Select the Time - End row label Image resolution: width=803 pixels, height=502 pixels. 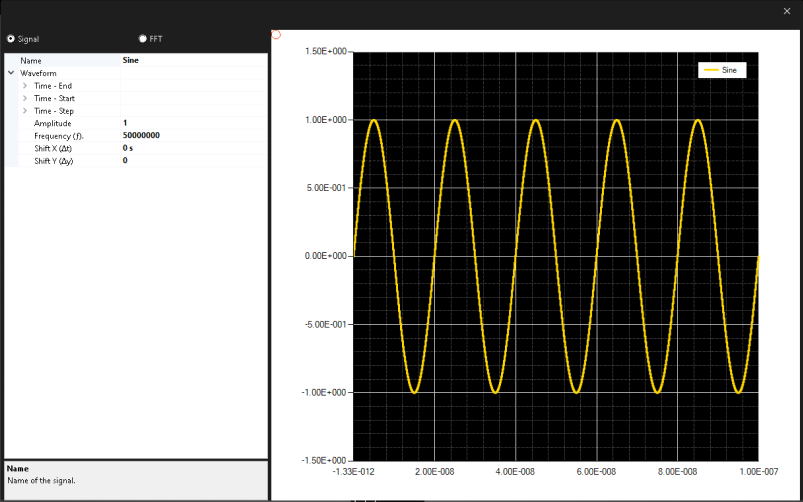pos(53,86)
